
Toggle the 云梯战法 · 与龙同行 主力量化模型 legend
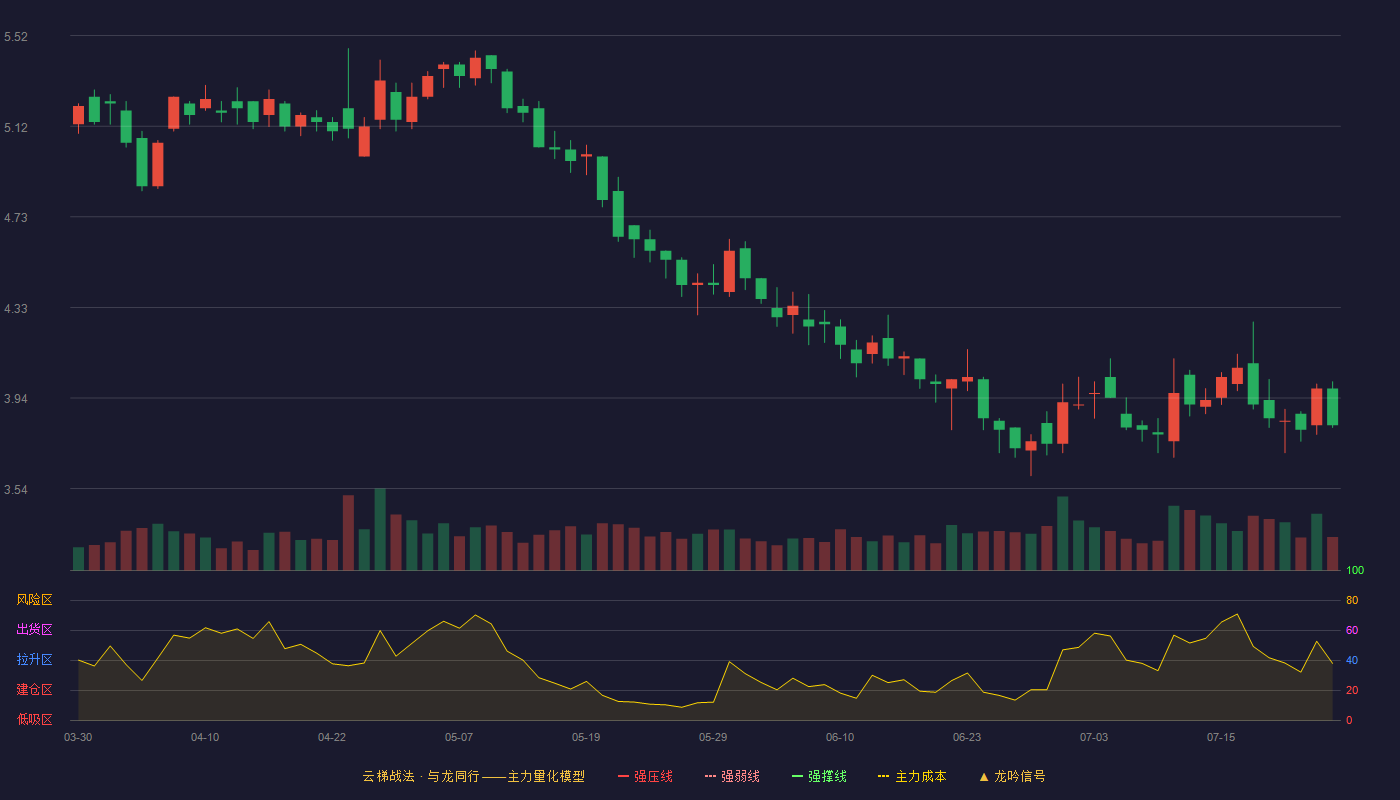(473, 776)
